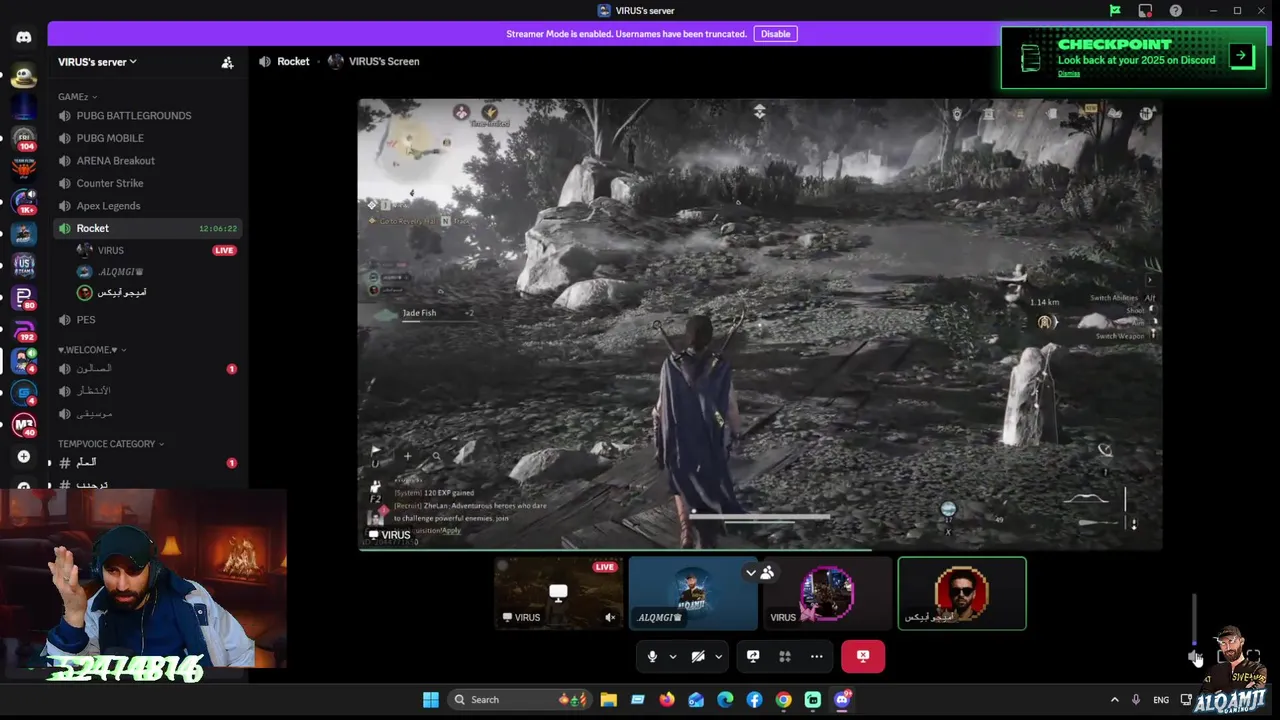Open more options ellipsis in call controls

point(817,656)
